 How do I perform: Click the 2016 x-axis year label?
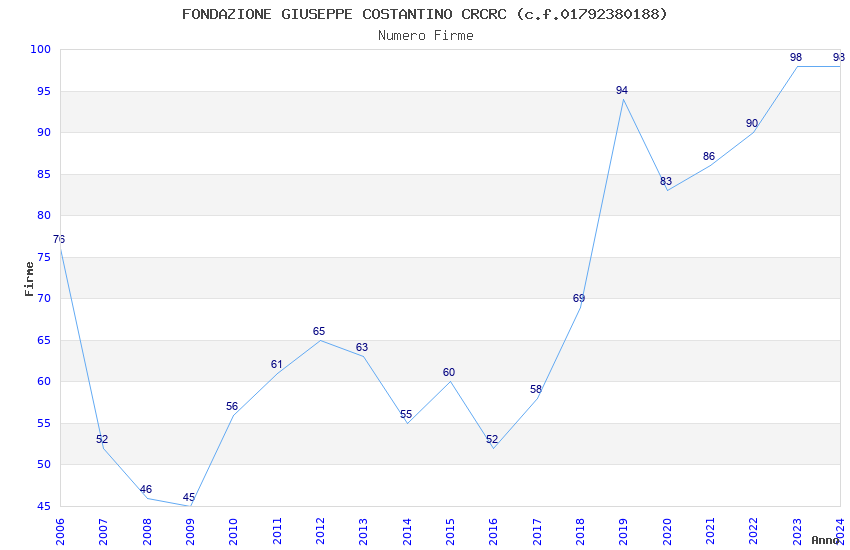(x=493, y=532)
